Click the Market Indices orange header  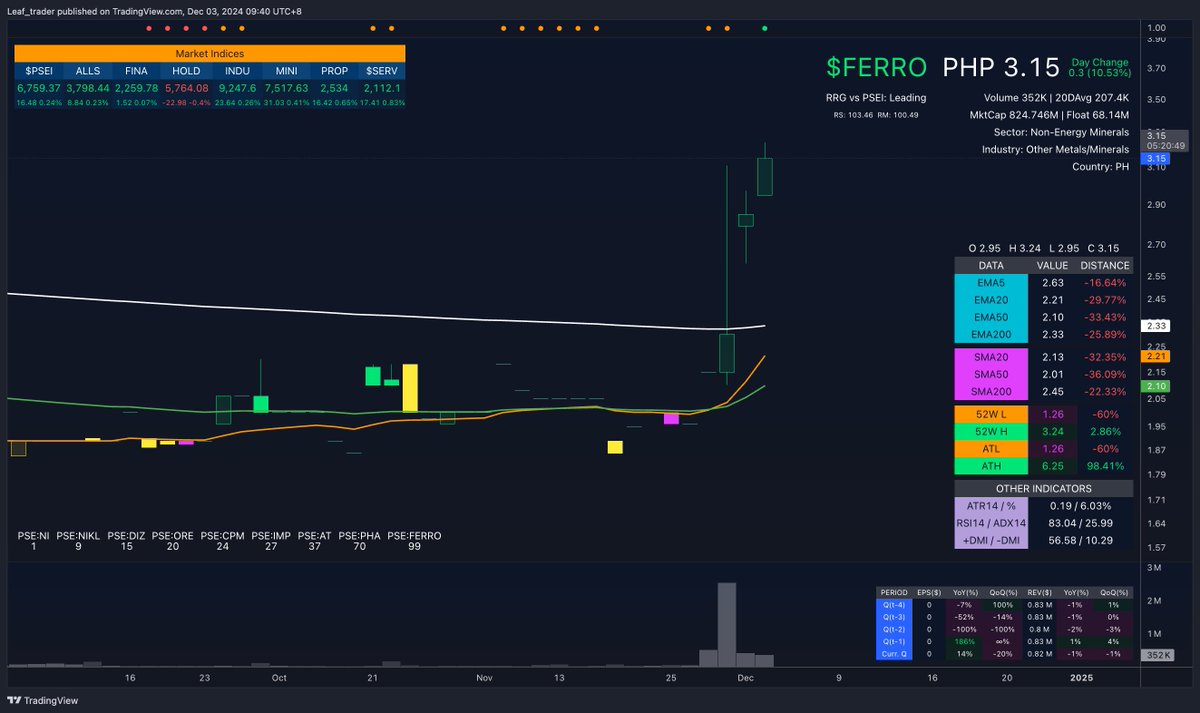(209, 53)
